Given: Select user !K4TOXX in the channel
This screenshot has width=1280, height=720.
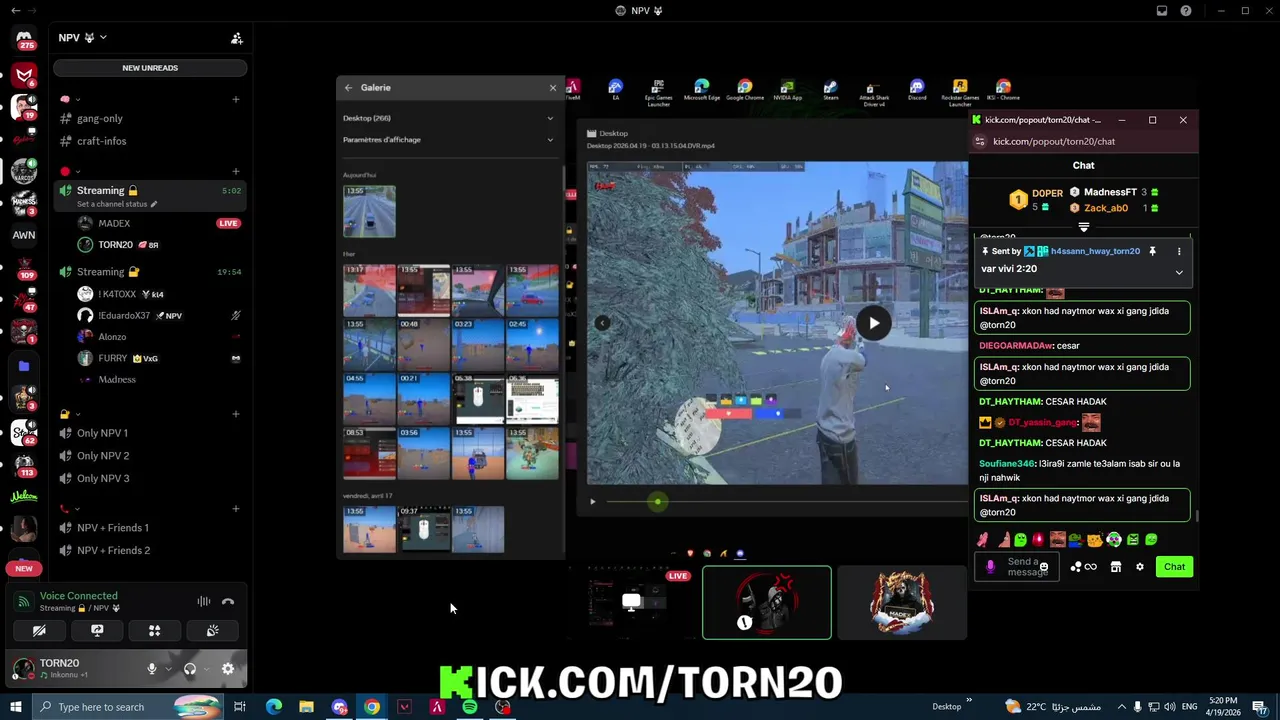Looking at the screenshot, I should click(117, 294).
